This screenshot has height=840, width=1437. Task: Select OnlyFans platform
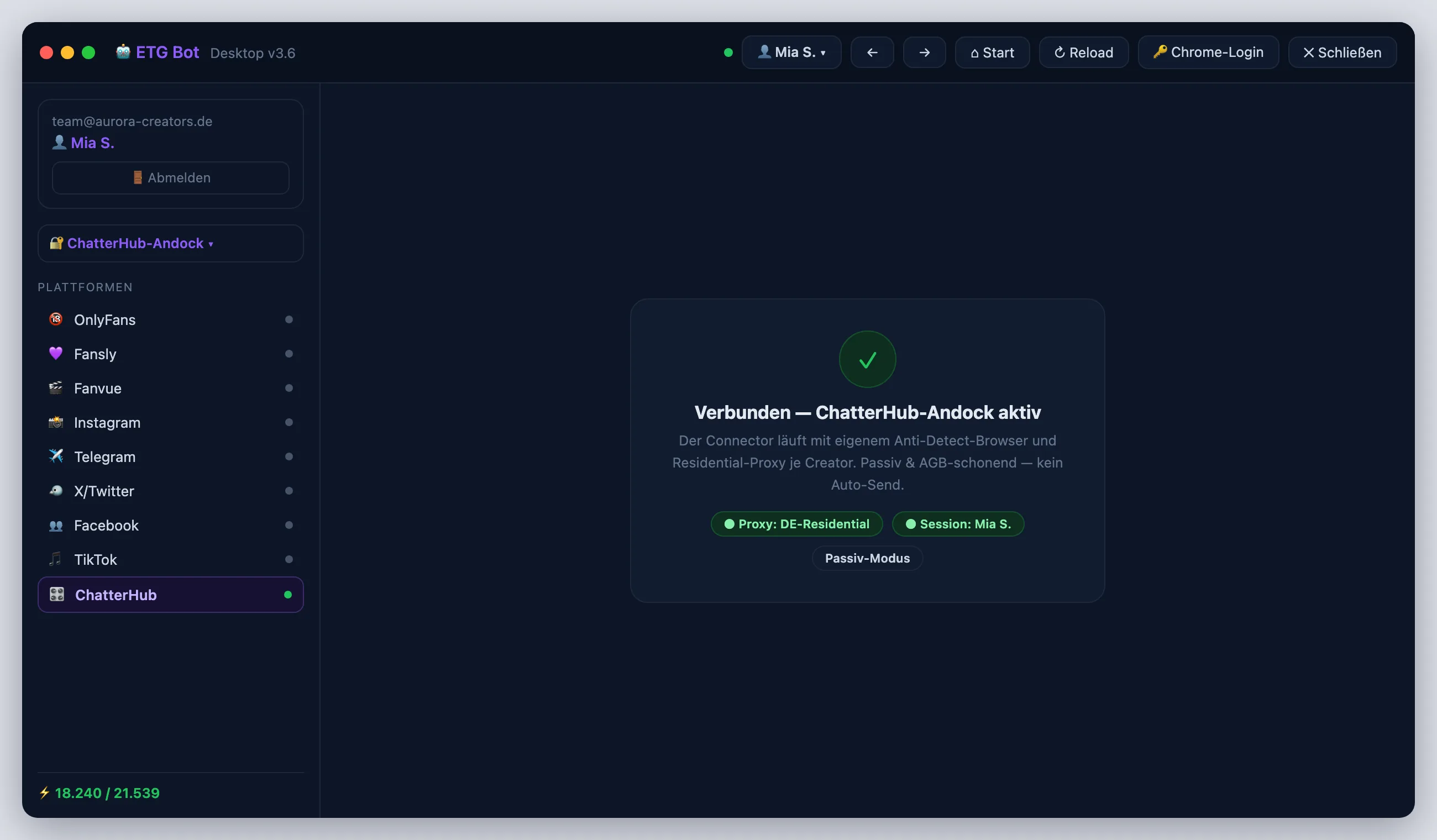170,320
